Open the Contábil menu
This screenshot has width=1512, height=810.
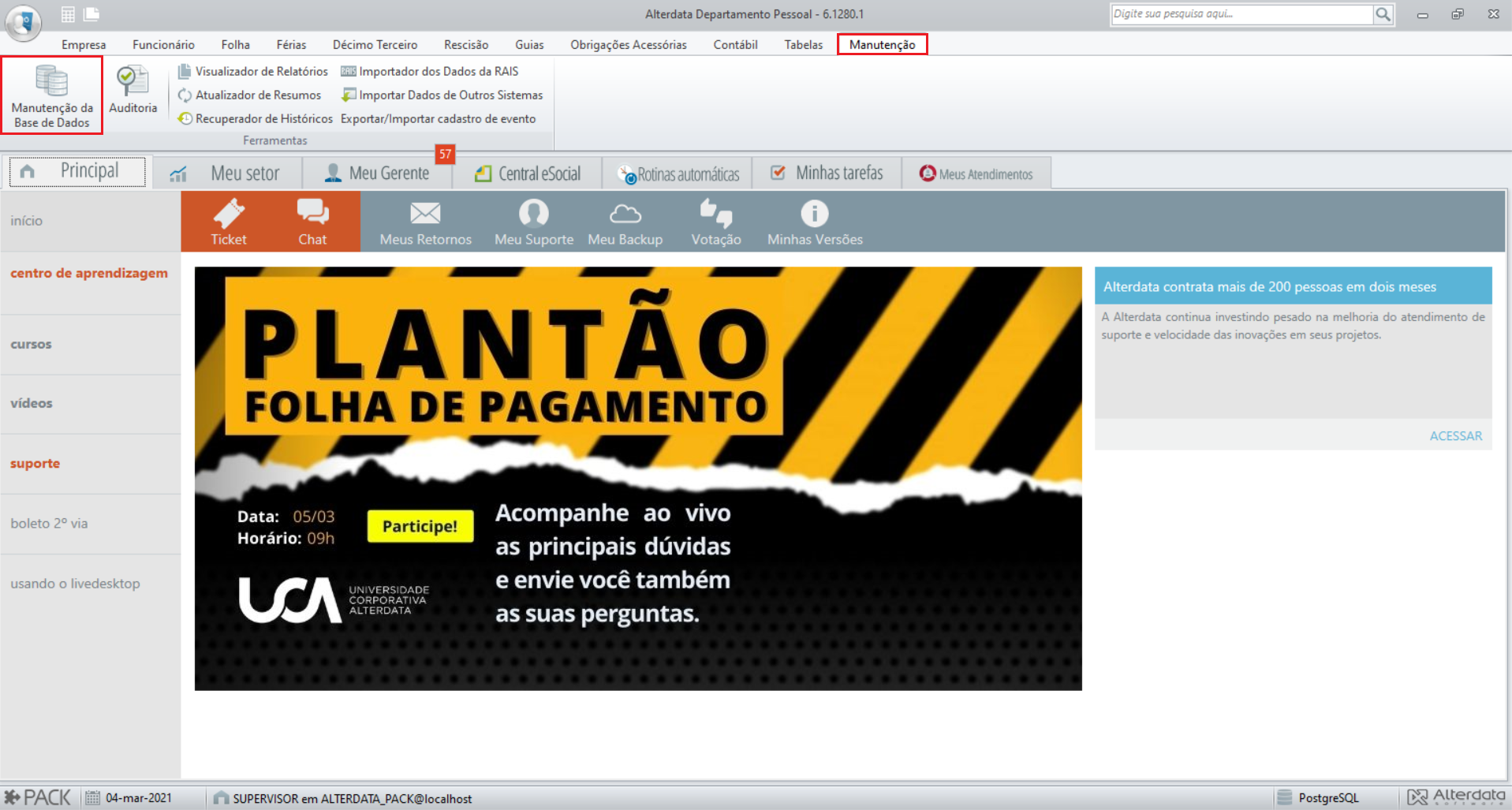tap(735, 44)
